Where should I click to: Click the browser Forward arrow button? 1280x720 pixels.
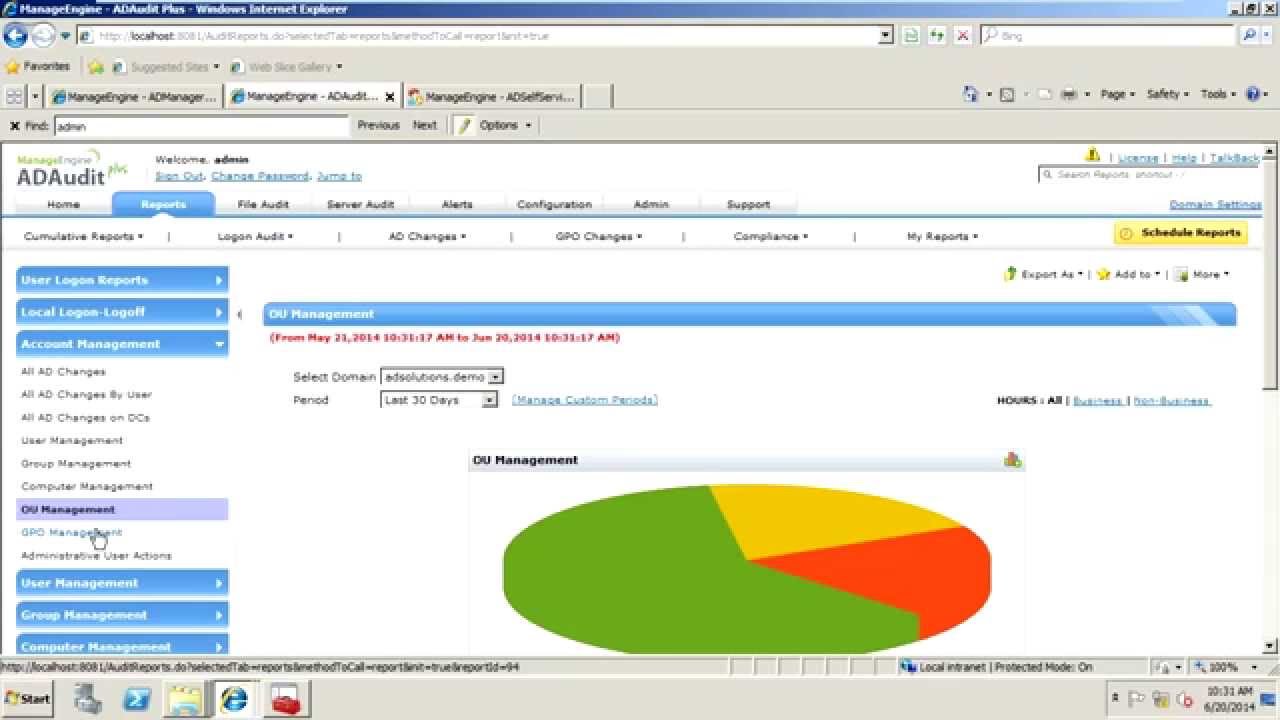click(43, 36)
